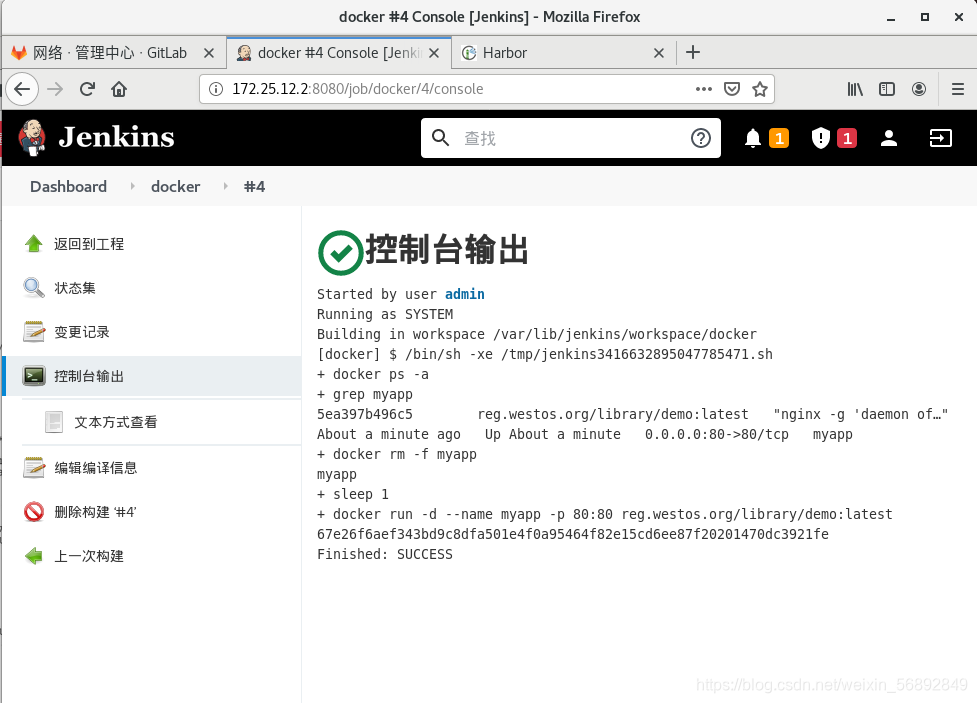
Task: Click the Jenkins butler logo icon
Action: 32,137
